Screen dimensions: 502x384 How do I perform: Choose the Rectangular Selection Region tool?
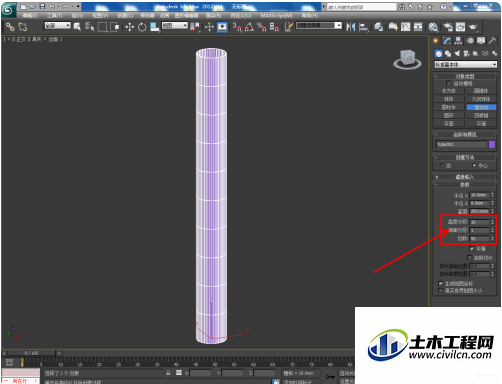click(x=102, y=27)
